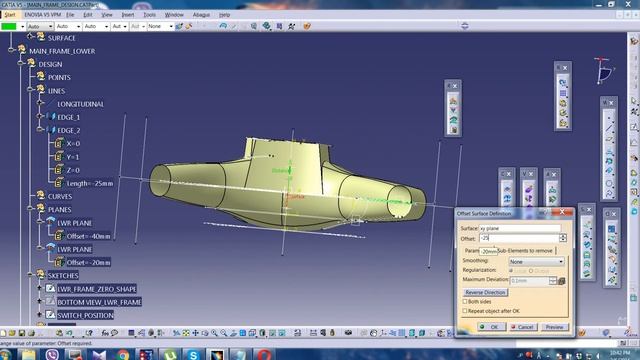Image resolution: width=640 pixels, height=360 pixels.
Task: Click OK in Offset Surface Definition dialog
Action: coord(491,327)
